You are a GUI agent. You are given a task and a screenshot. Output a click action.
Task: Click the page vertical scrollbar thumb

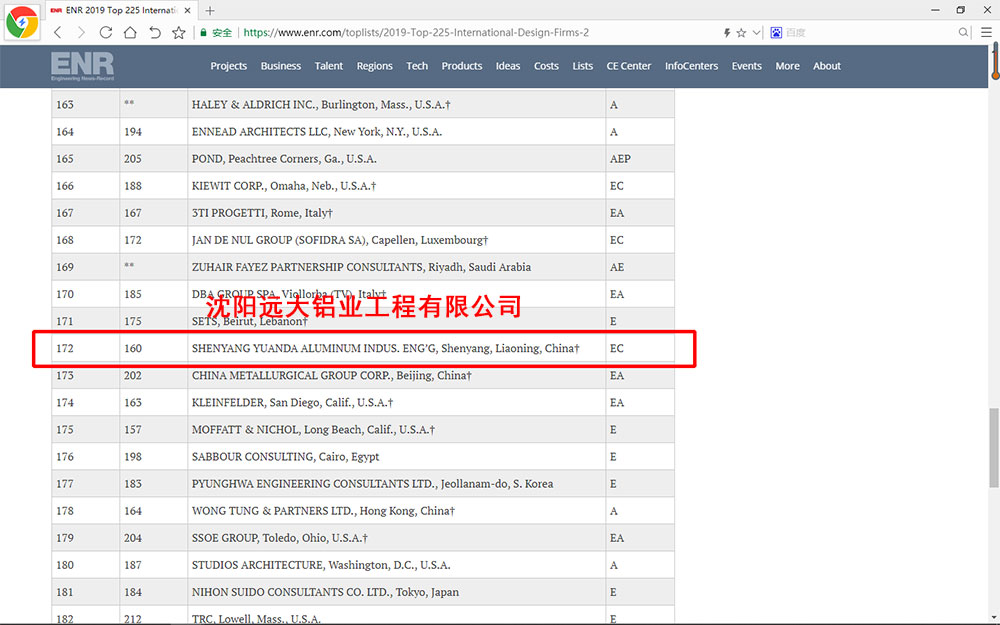click(x=994, y=448)
